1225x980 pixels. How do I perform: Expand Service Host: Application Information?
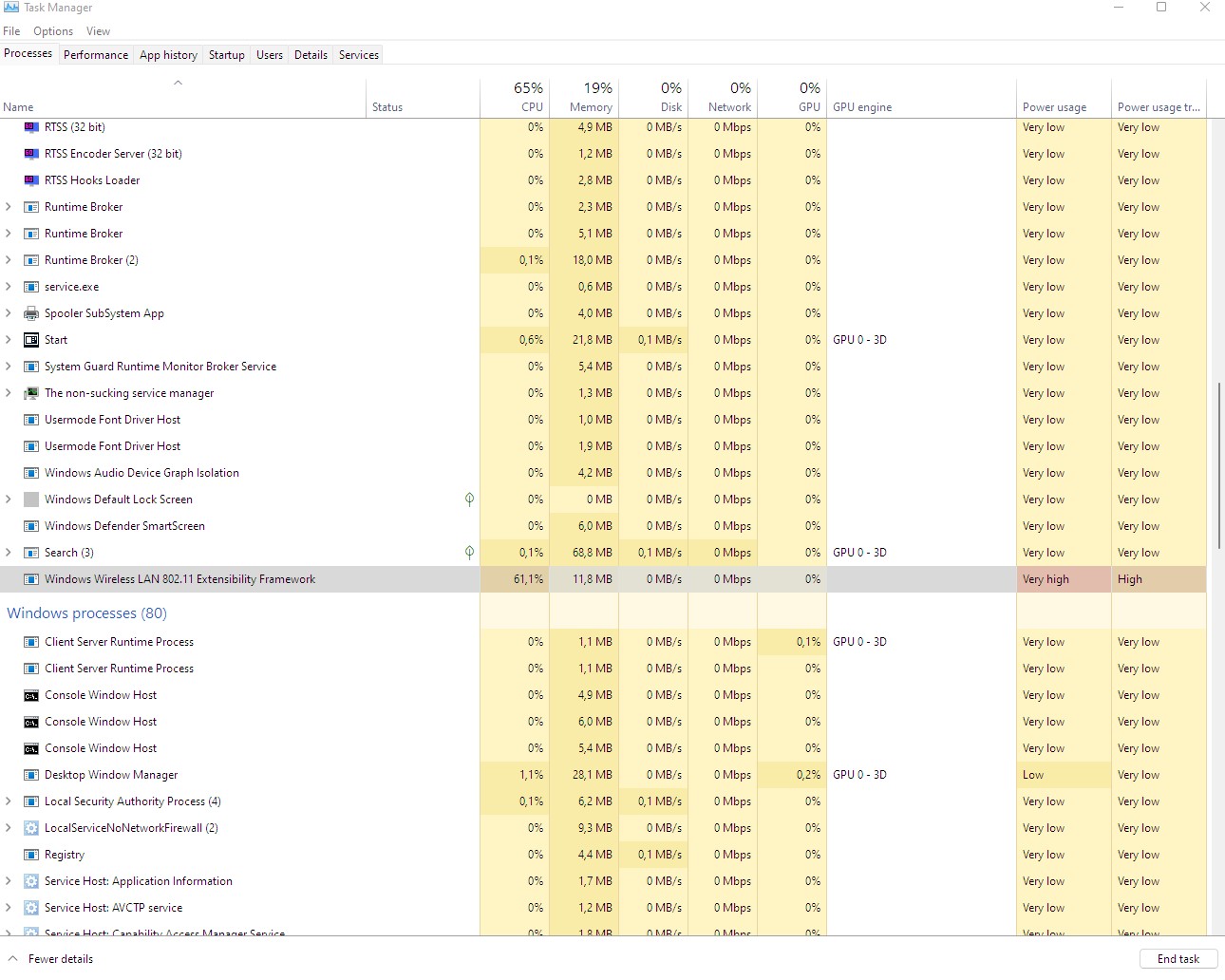point(9,881)
